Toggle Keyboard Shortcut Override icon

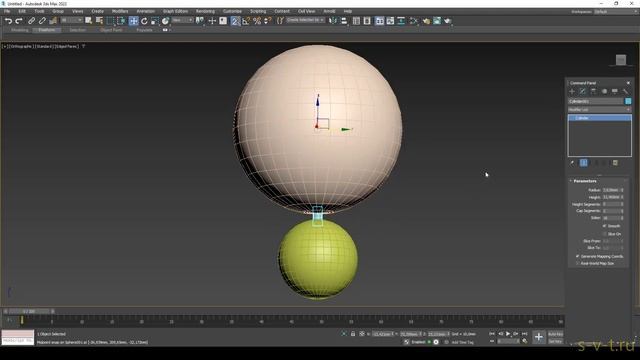point(223,21)
